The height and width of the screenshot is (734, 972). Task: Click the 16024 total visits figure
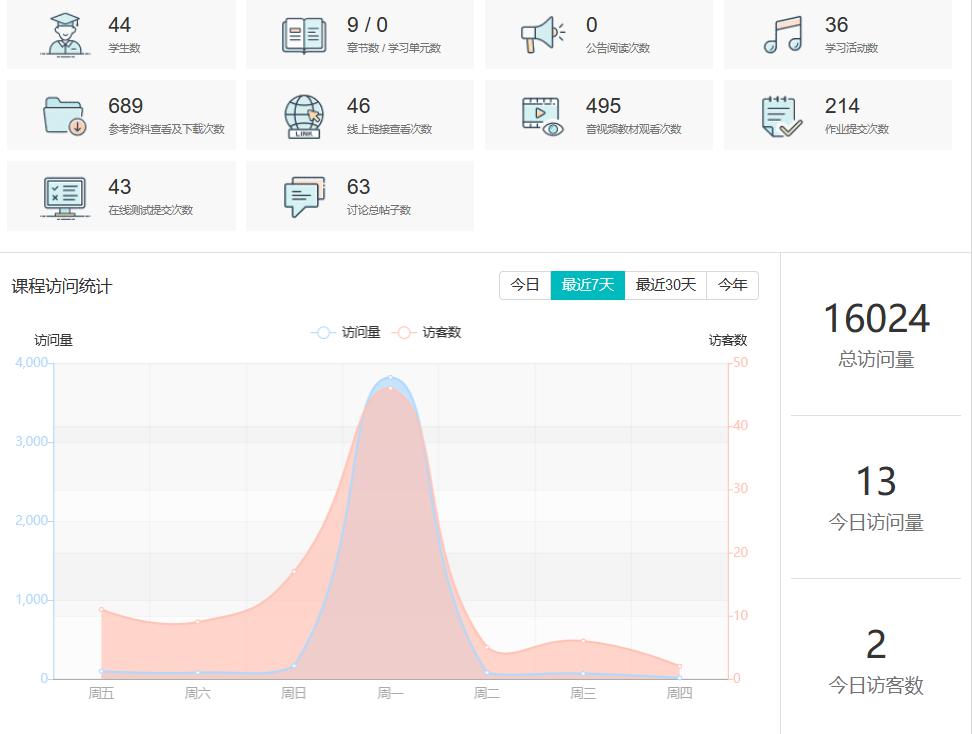(875, 318)
